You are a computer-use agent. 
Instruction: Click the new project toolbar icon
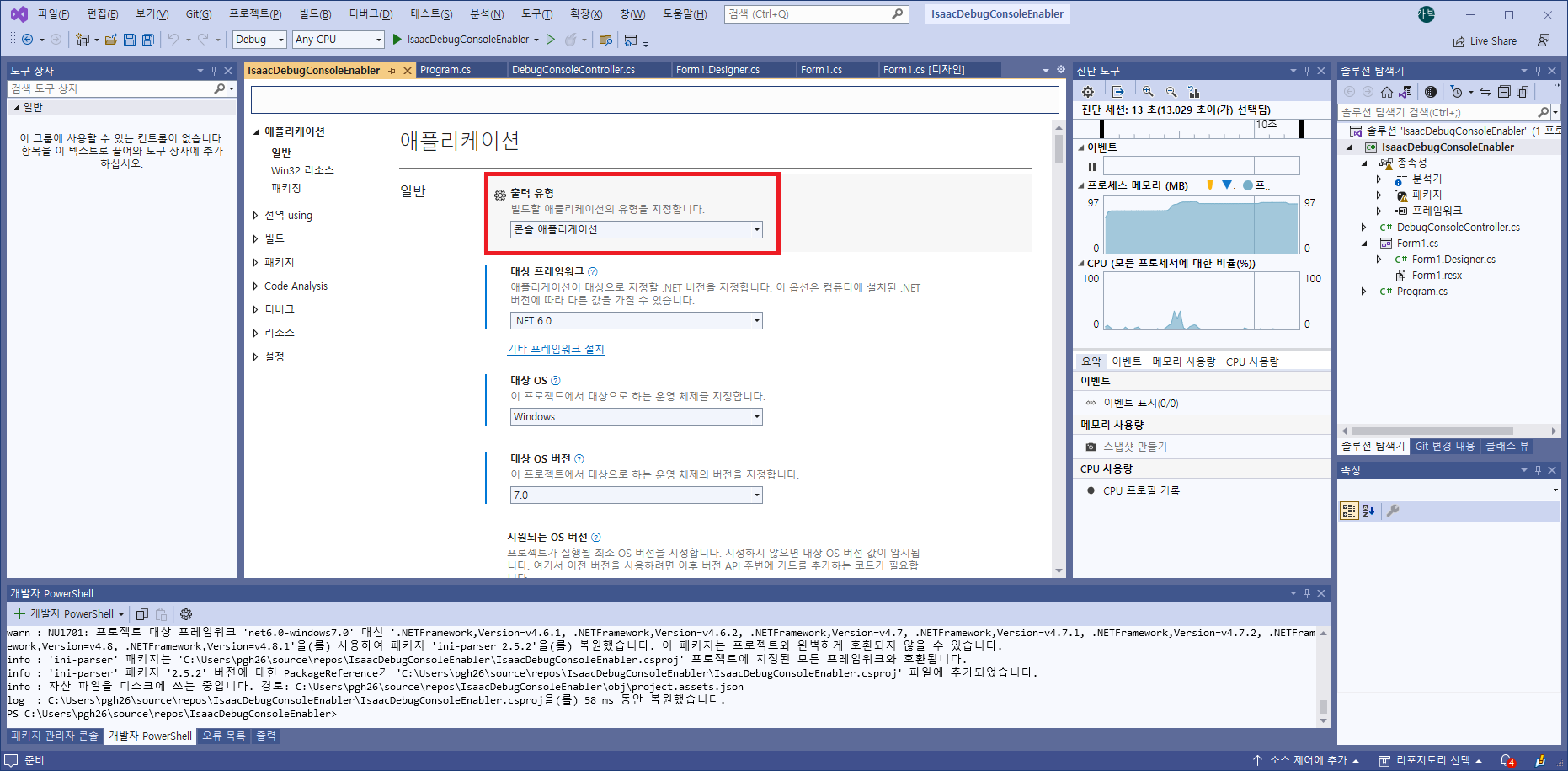click(x=83, y=40)
